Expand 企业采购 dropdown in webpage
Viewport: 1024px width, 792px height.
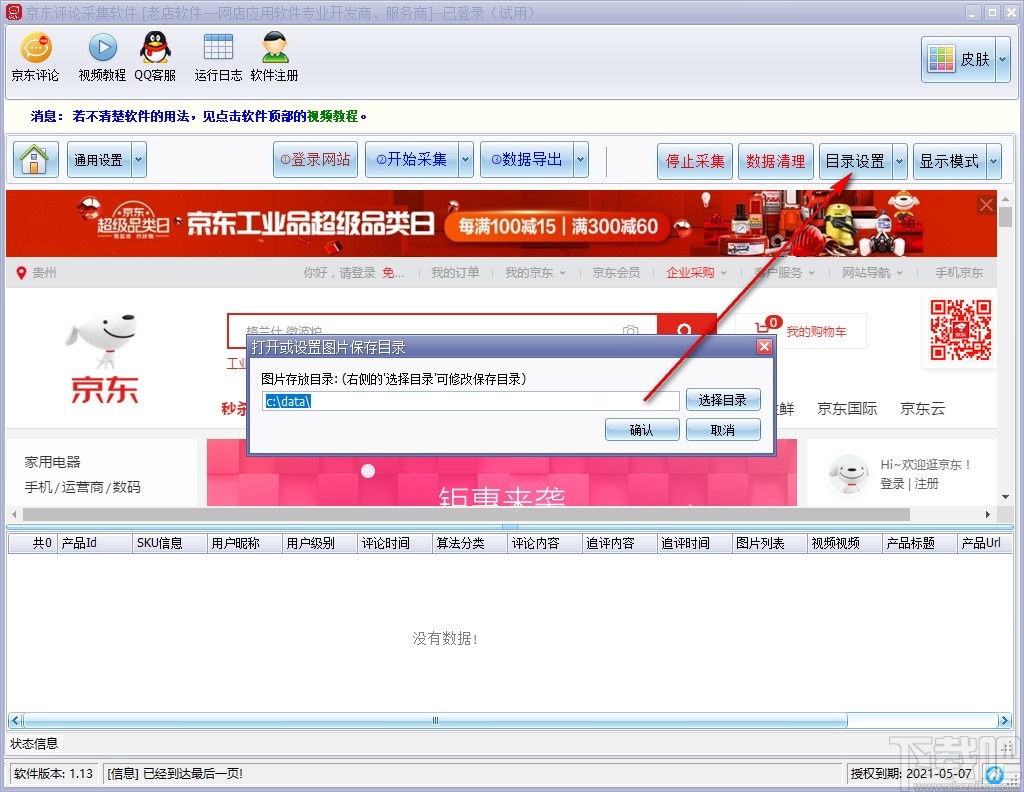click(x=724, y=273)
